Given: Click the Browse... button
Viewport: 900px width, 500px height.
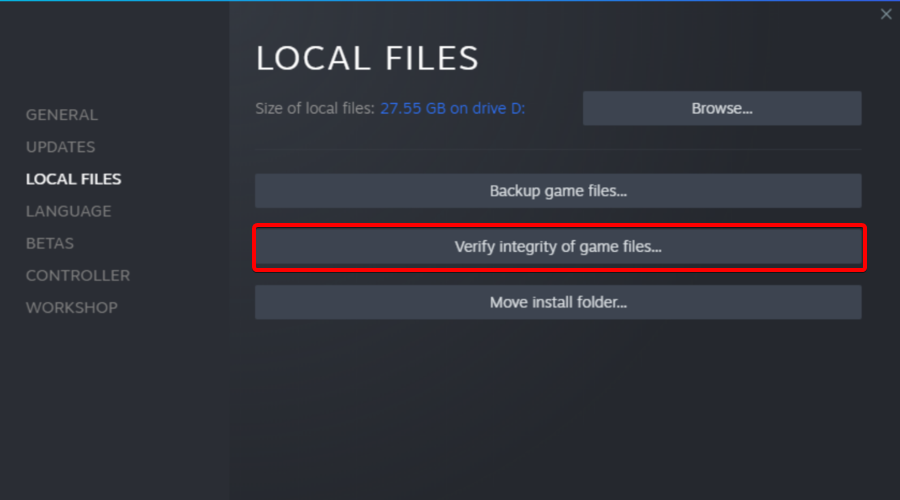Looking at the screenshot, I should pyautogui.click(x=722, y=108).
